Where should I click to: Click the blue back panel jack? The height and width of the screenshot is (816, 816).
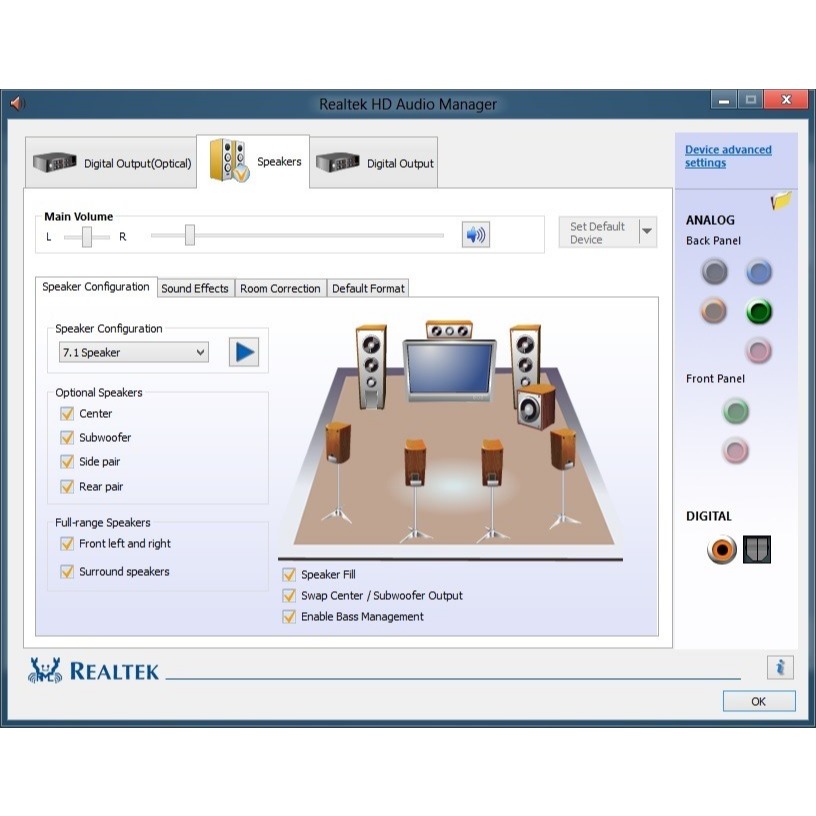click(x=759, y=272)
